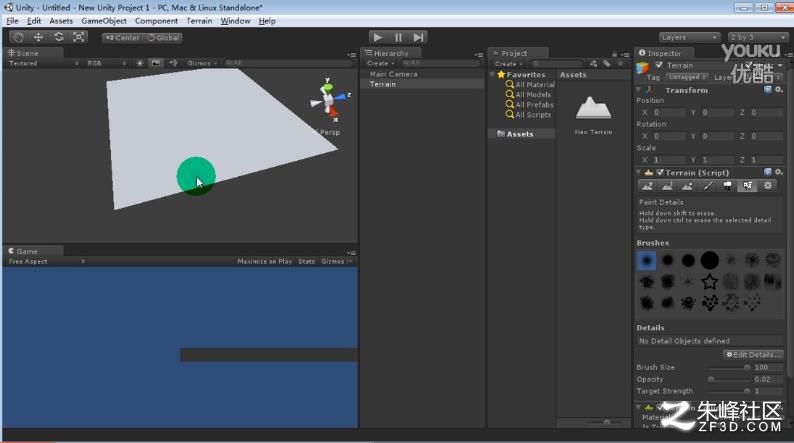Adjust the Target Strength slider
794x443 pixels.
pyautogui.click(x=729, y=391)
